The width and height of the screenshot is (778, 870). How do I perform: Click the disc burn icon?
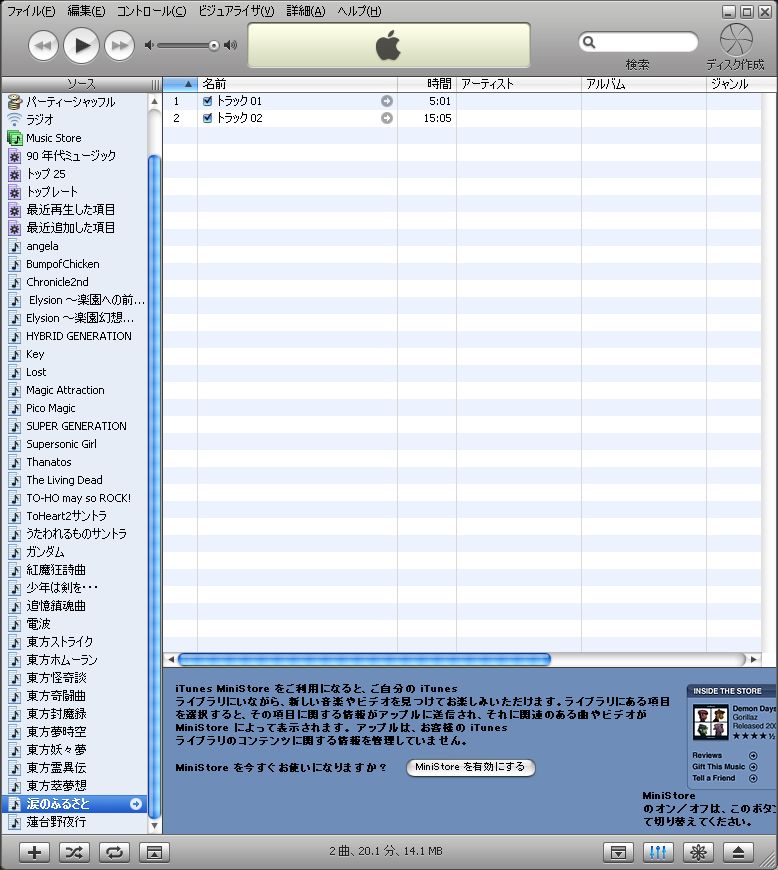coord(736,39)
